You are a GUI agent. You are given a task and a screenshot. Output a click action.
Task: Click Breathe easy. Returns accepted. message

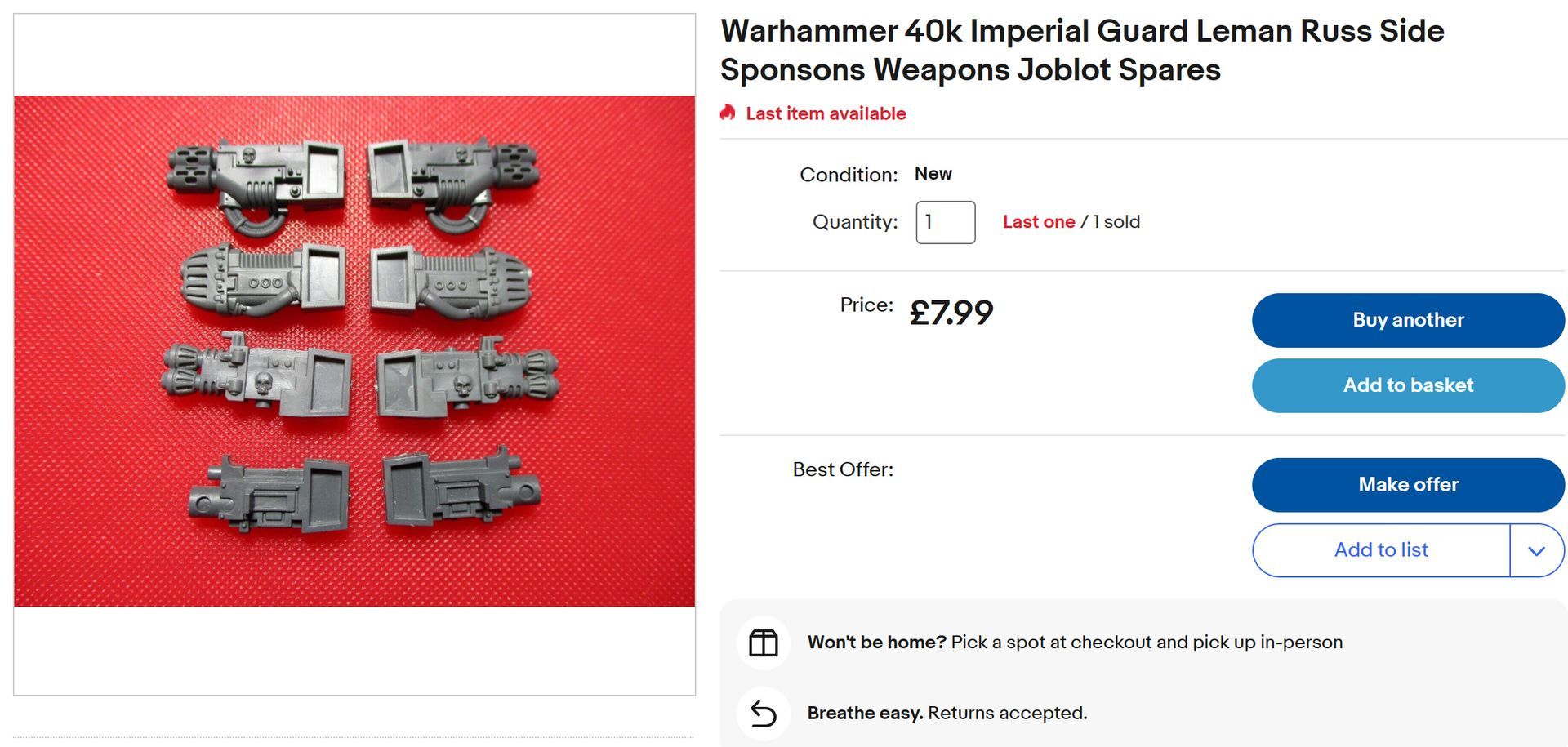pos(947,714)
